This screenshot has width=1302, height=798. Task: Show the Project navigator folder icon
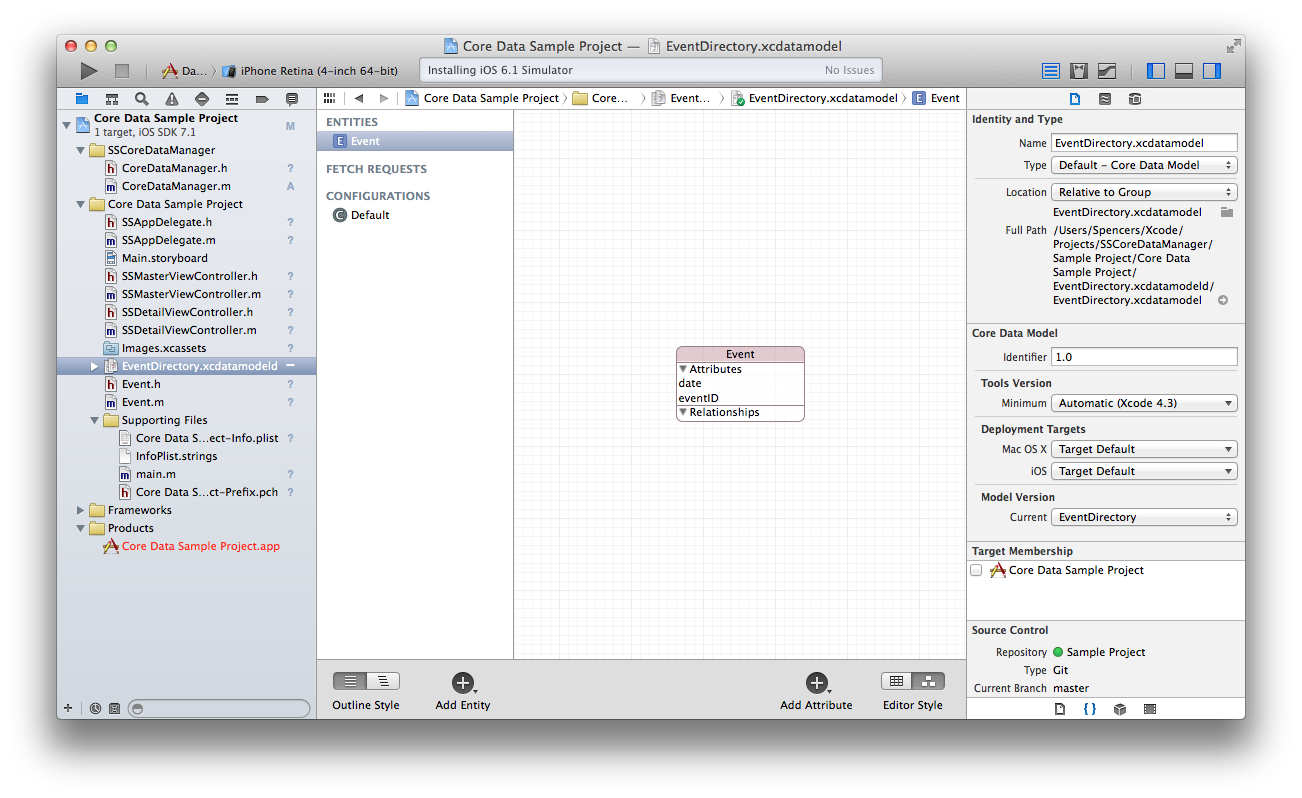(82, 99)
